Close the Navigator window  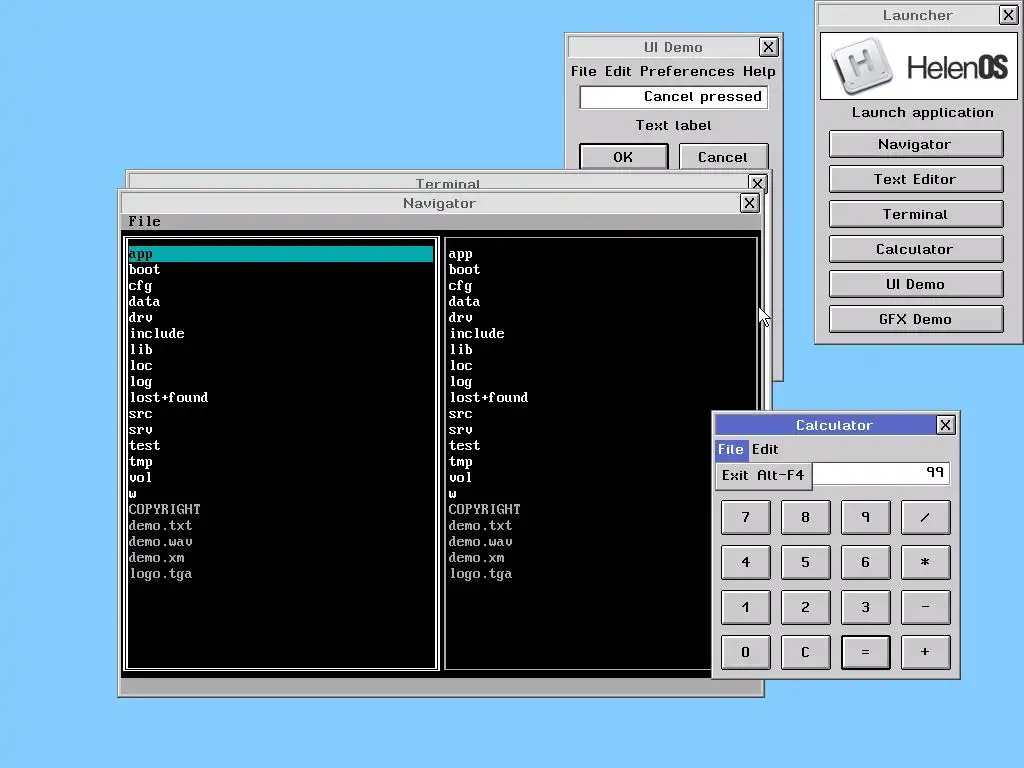pyautogui.click(x=749, y=203)
